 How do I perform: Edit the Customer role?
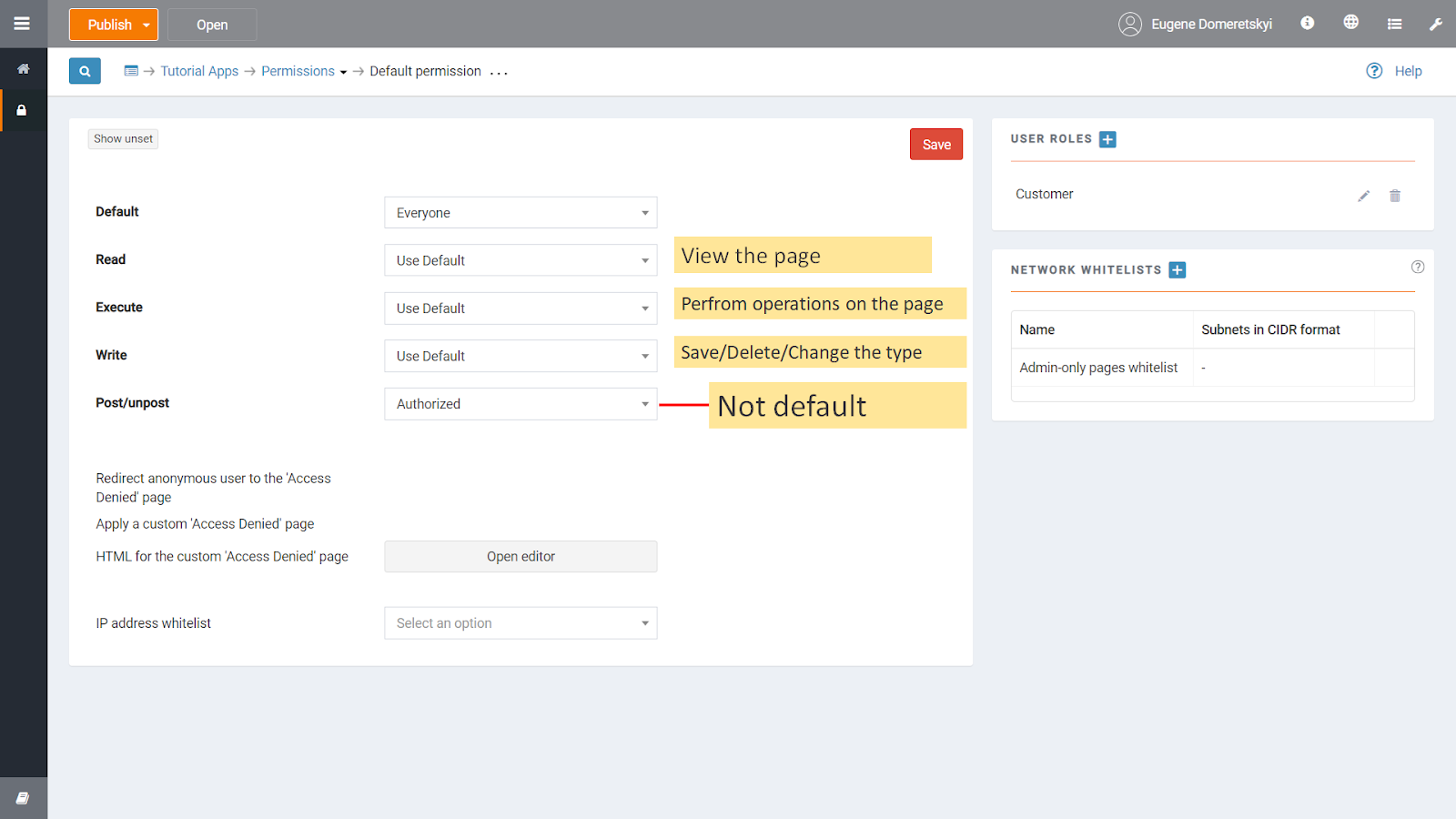click(1363, 196)
